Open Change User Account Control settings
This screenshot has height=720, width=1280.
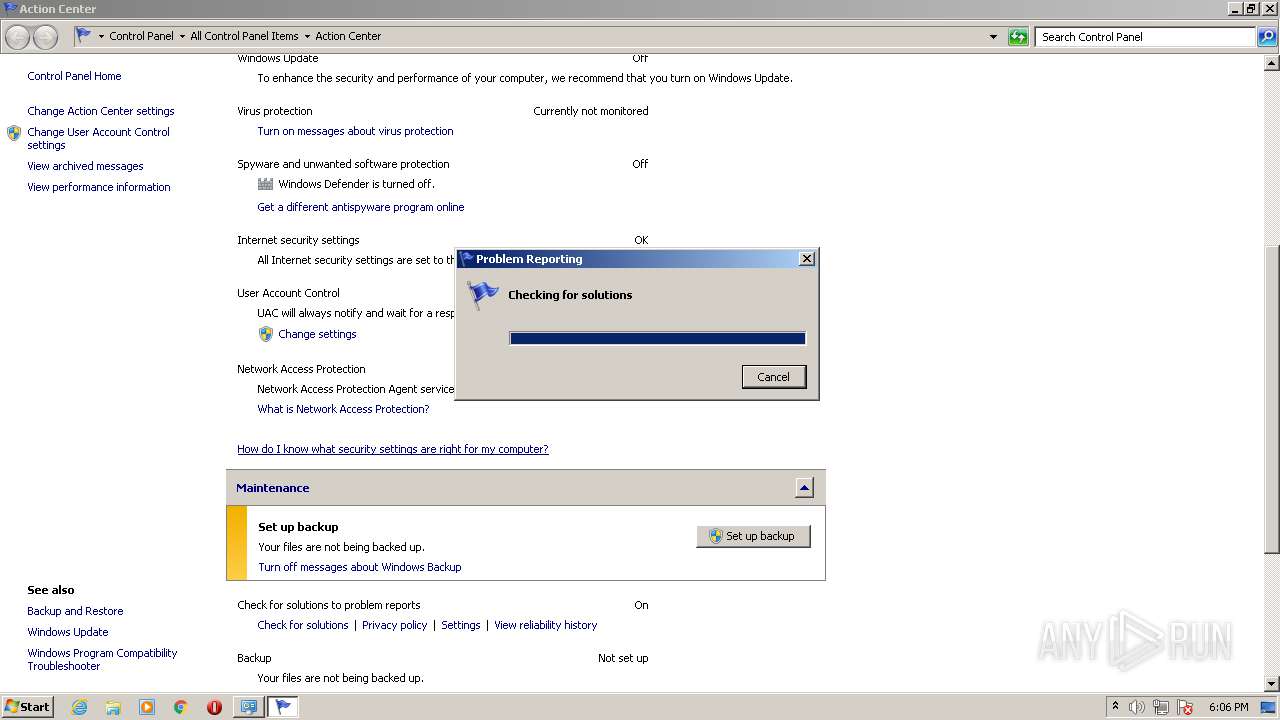pyautogui.click(x=98, y=138)
